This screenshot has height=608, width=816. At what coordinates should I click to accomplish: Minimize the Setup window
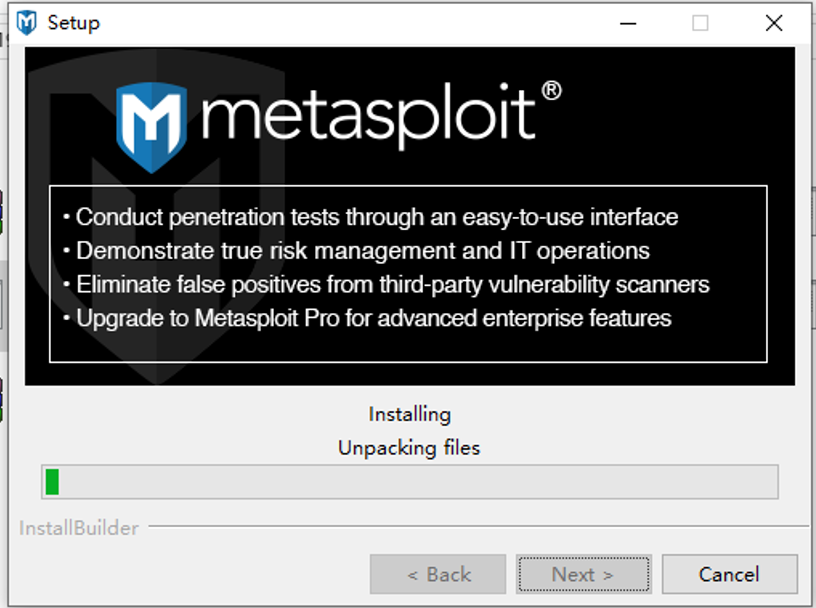(627, 23)
